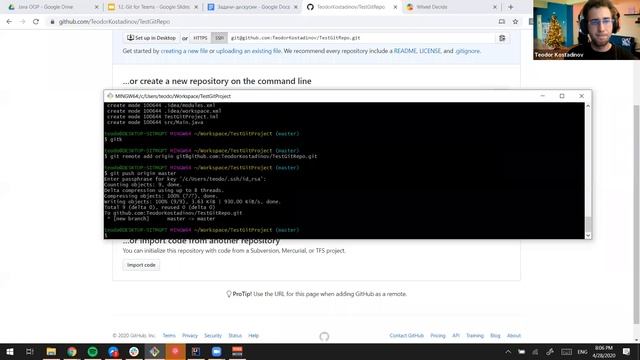Open the About footer link
The height and width of the screenshot is (360, 640).
pos(514,336)
